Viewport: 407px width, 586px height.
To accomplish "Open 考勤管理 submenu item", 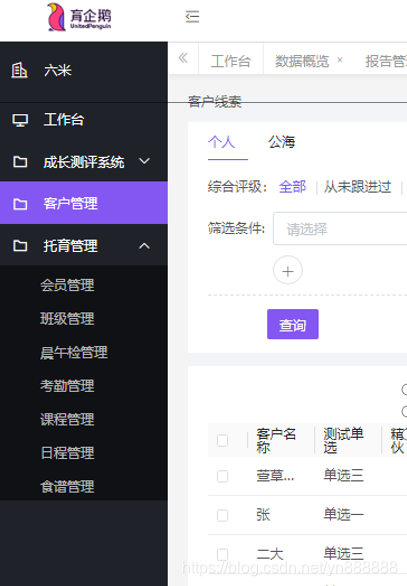I will (67, 386).
